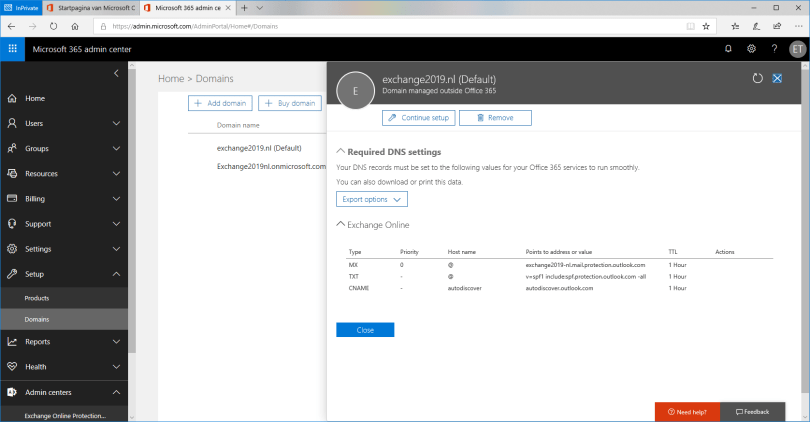Open the ET account avatar
The height and width of the screenshot is (422, 810).
[x=797, y=49]
